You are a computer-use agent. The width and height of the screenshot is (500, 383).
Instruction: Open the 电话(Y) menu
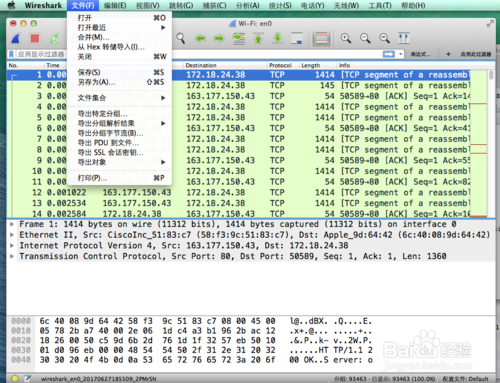[313, 6]
